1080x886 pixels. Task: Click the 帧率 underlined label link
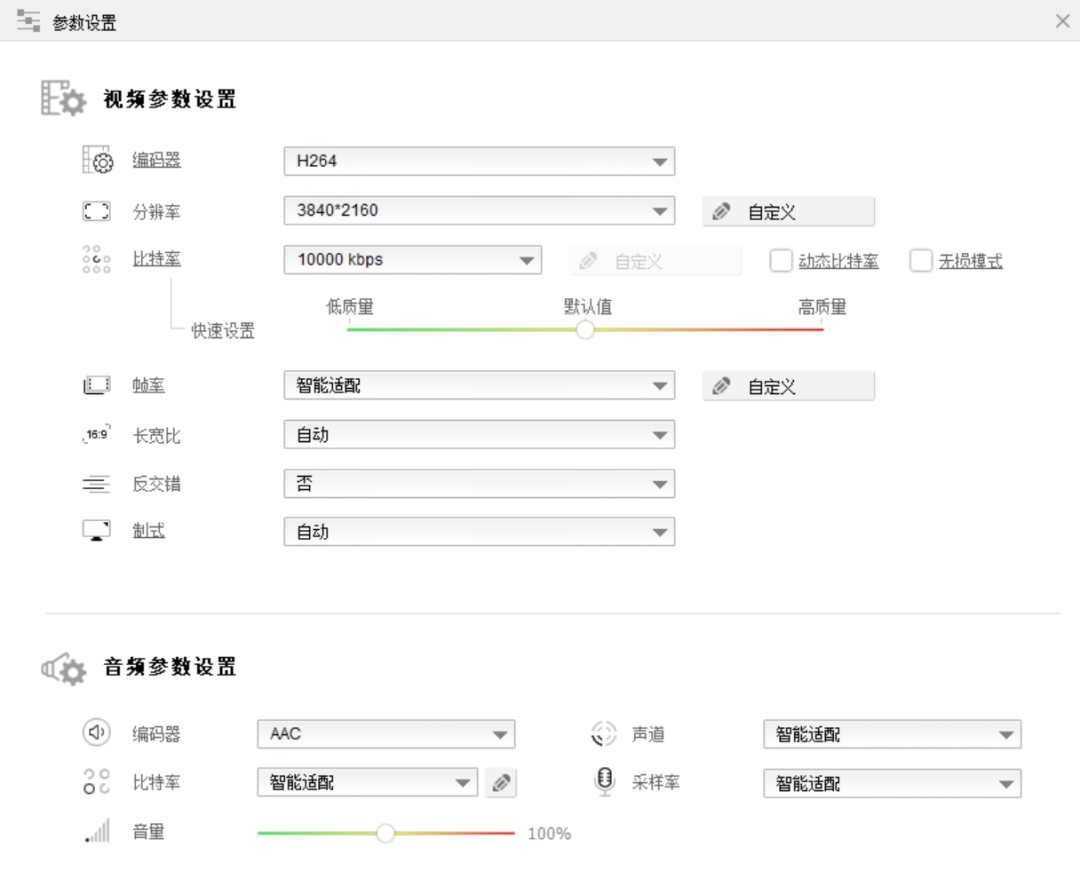[149, 385]
